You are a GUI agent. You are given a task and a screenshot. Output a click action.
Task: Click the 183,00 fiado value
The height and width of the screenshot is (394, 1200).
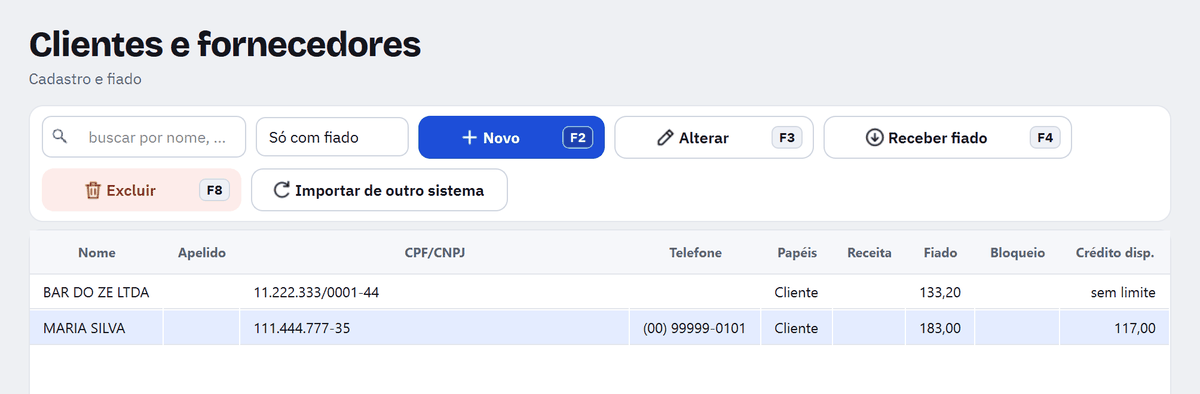[940, 328]
